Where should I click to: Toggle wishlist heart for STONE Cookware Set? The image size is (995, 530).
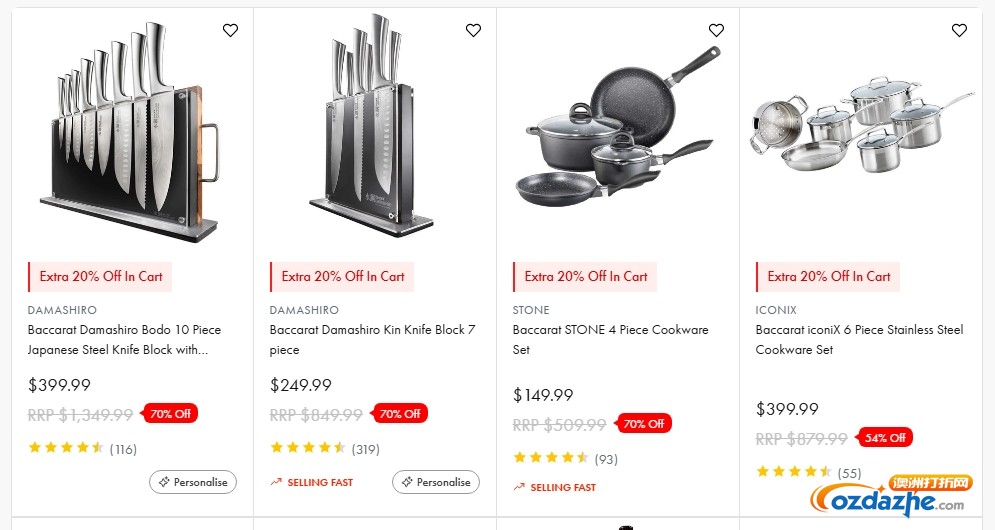(x=716, y=31)
